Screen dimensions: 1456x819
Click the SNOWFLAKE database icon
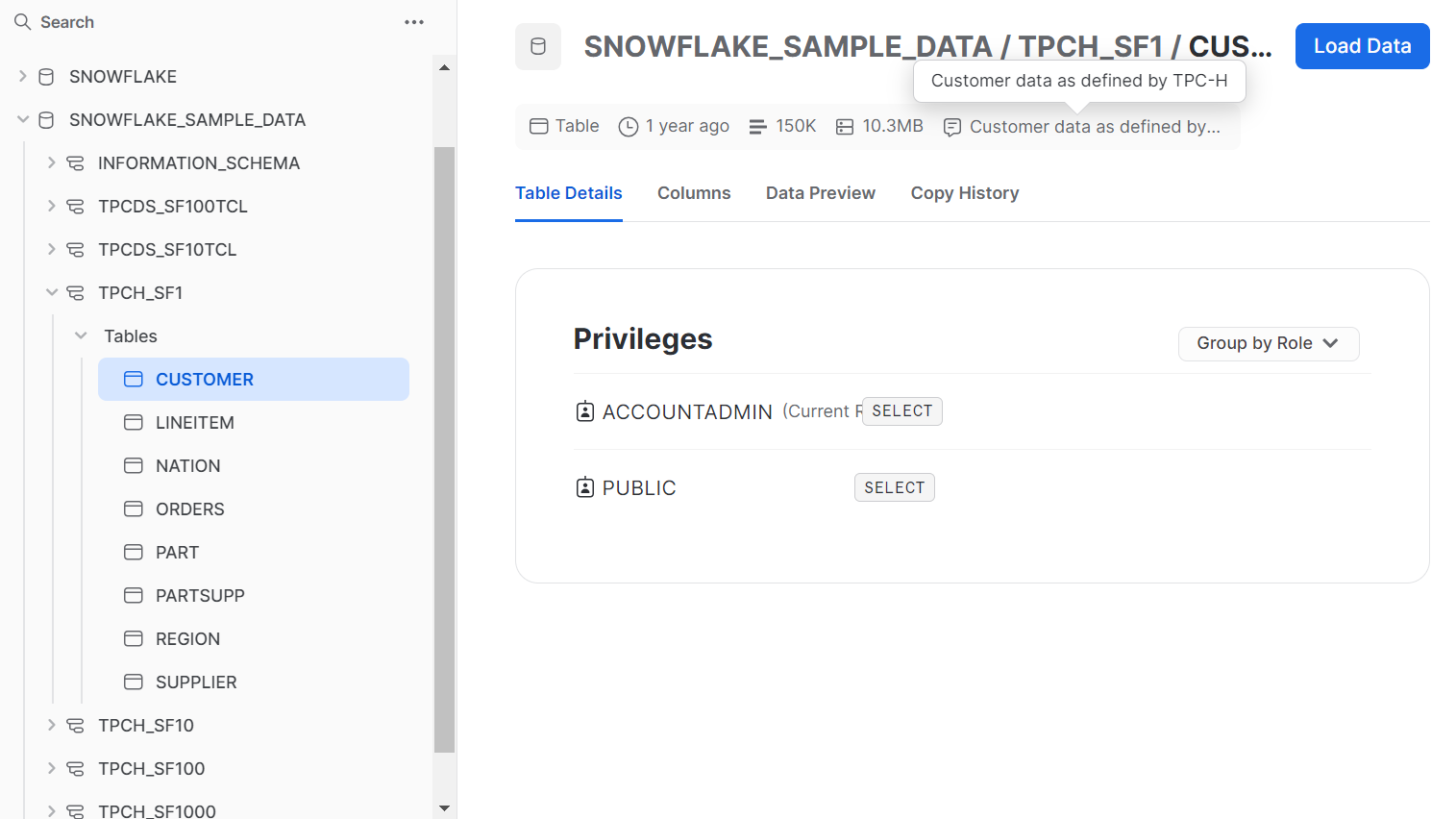[46, 77]
